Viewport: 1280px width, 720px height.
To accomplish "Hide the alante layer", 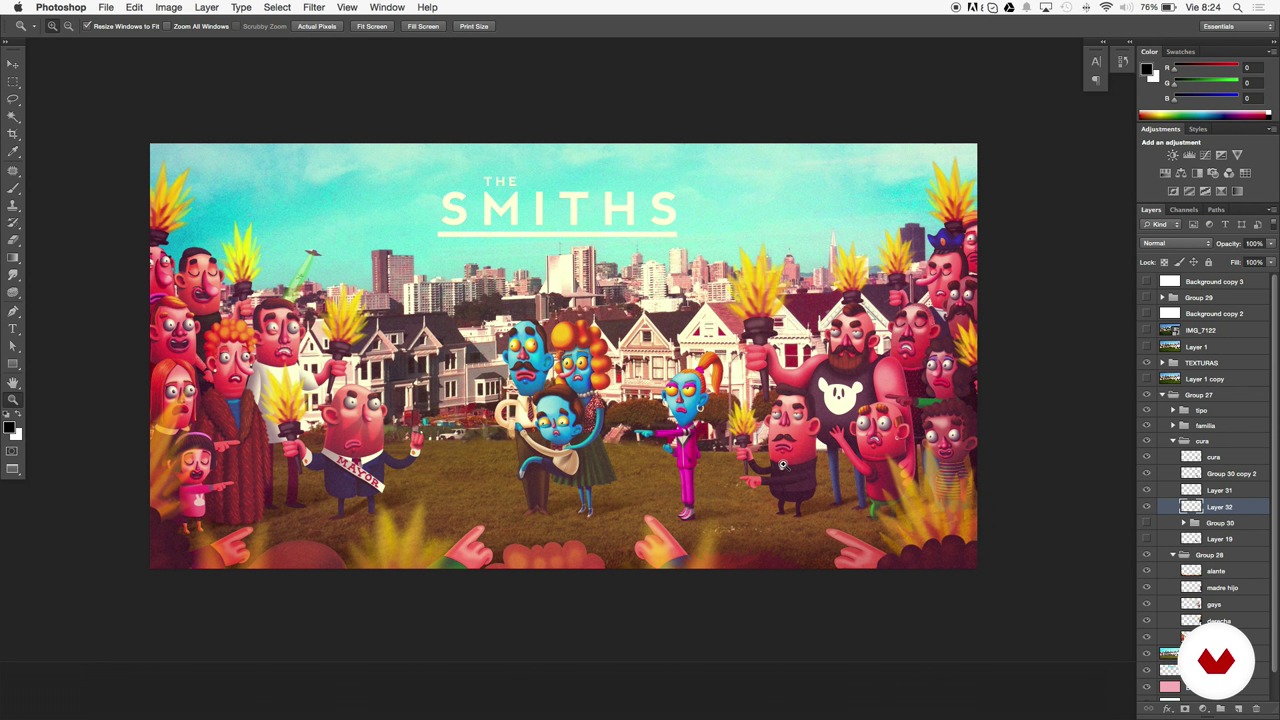I will [x=1147, y=571].
